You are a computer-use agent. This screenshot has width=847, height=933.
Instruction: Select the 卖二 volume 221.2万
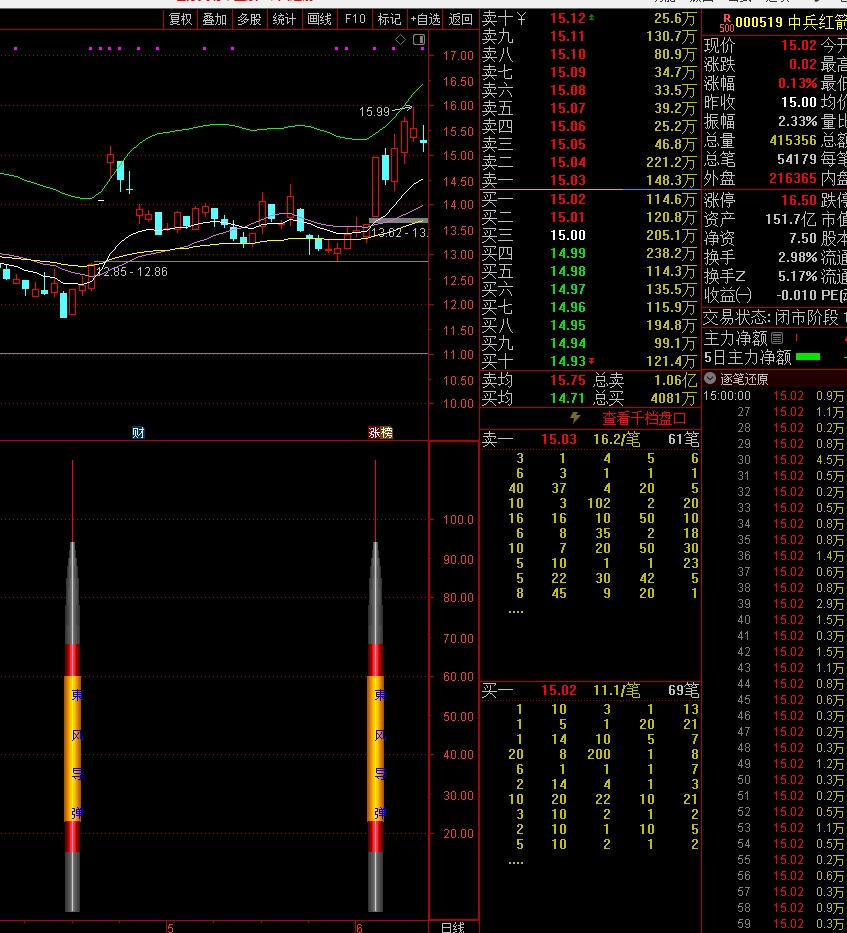pos(671,162)
